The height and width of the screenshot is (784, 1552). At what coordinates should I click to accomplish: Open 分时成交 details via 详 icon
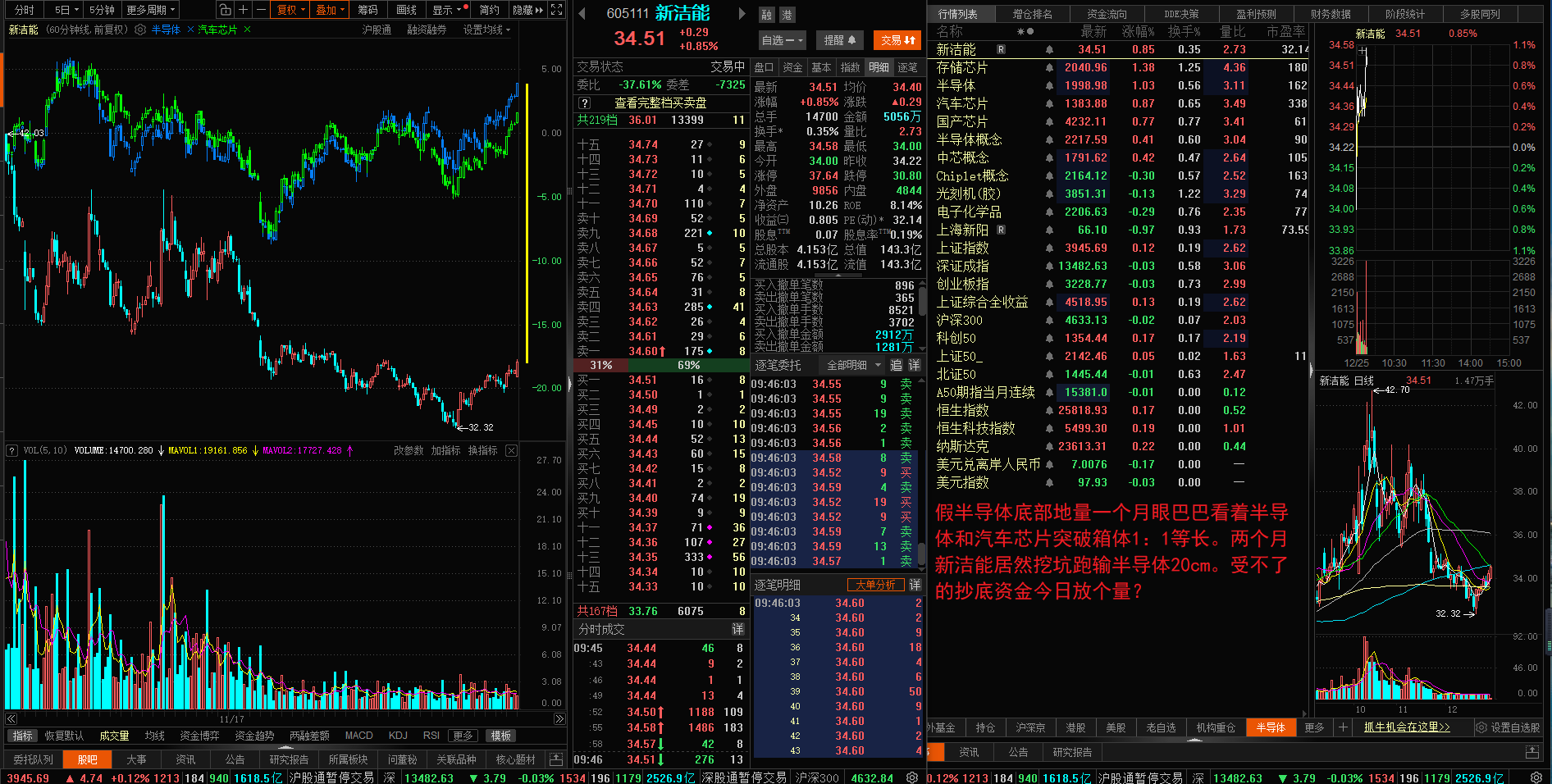738,629
